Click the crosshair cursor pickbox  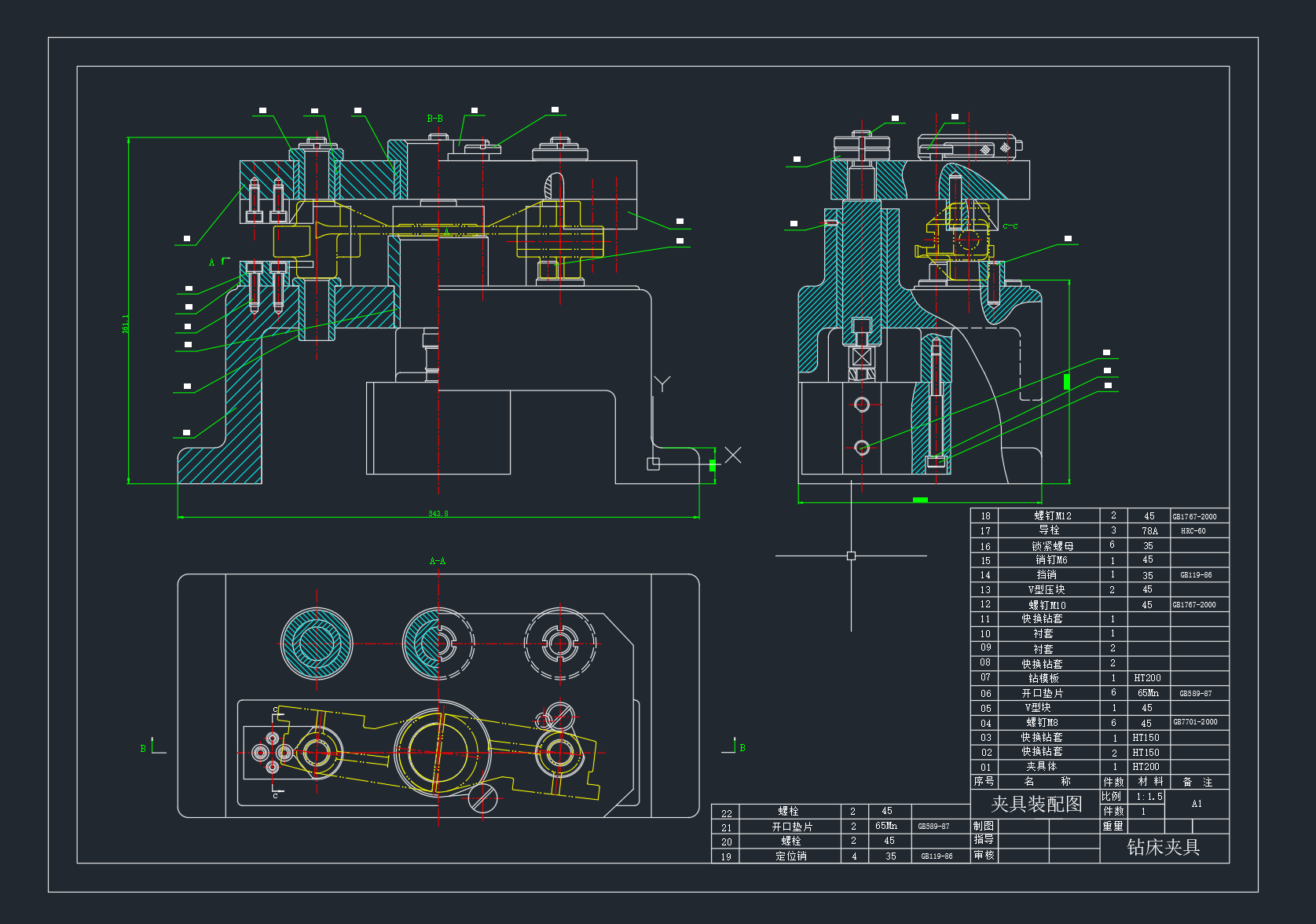(x=851, y=555)
